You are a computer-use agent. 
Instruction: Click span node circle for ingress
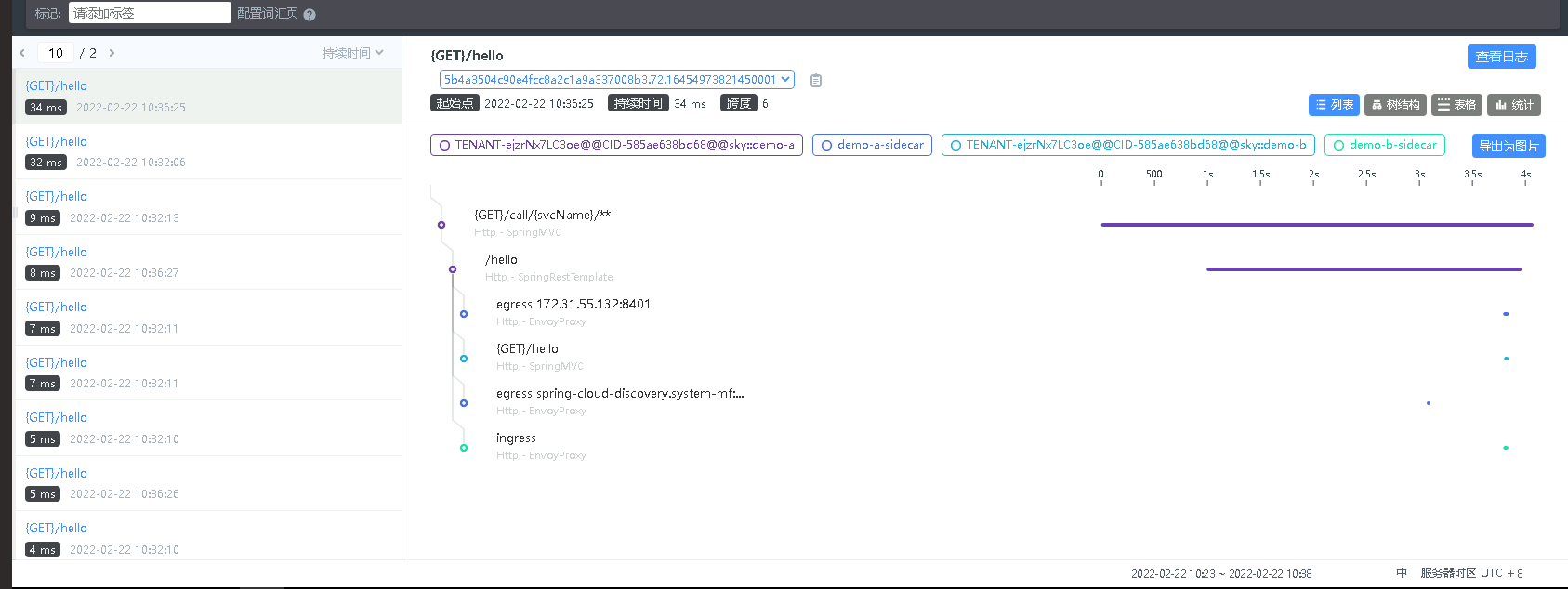pyautogui.click(x=464, y=448)
